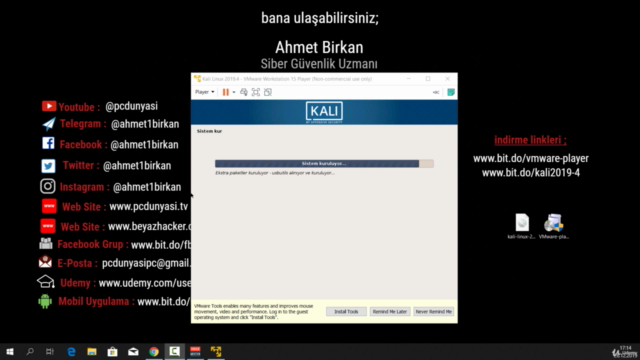Click the KALI logo banner

(324, 112)
